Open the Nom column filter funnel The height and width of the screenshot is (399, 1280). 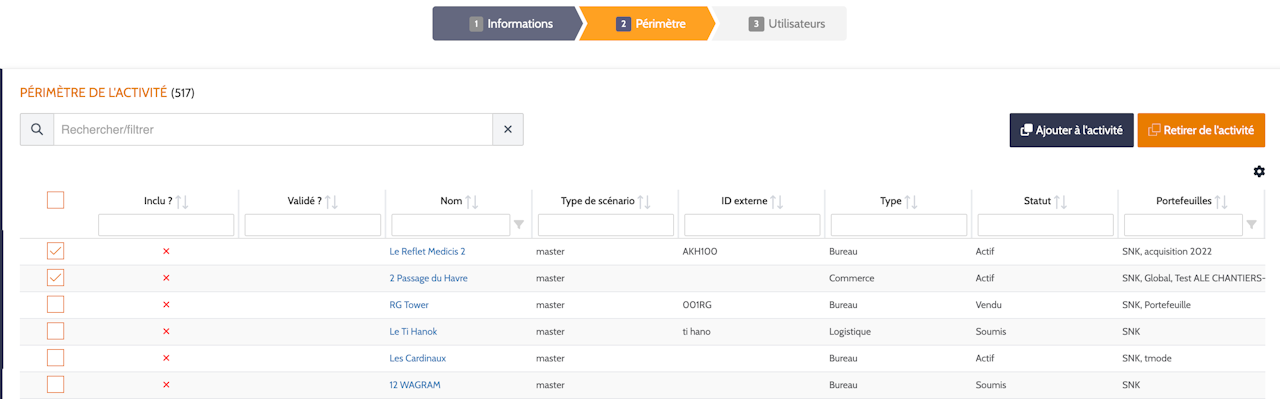point(518,225)
